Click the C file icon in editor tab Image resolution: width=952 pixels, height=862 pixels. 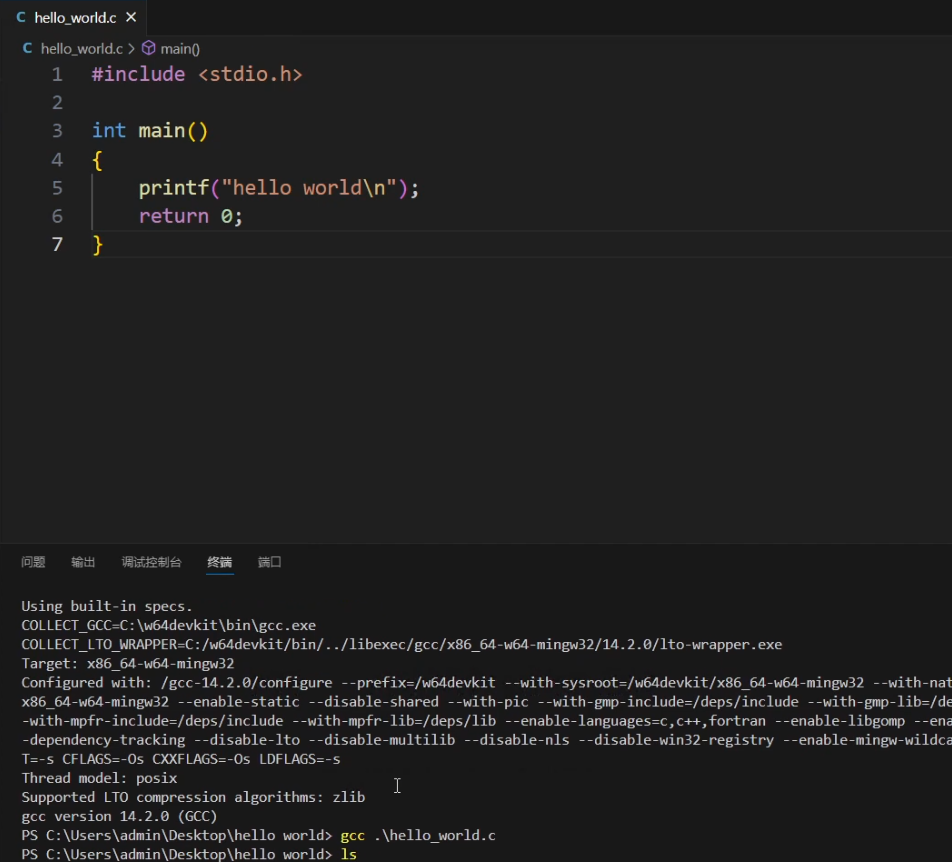[21, 18]
